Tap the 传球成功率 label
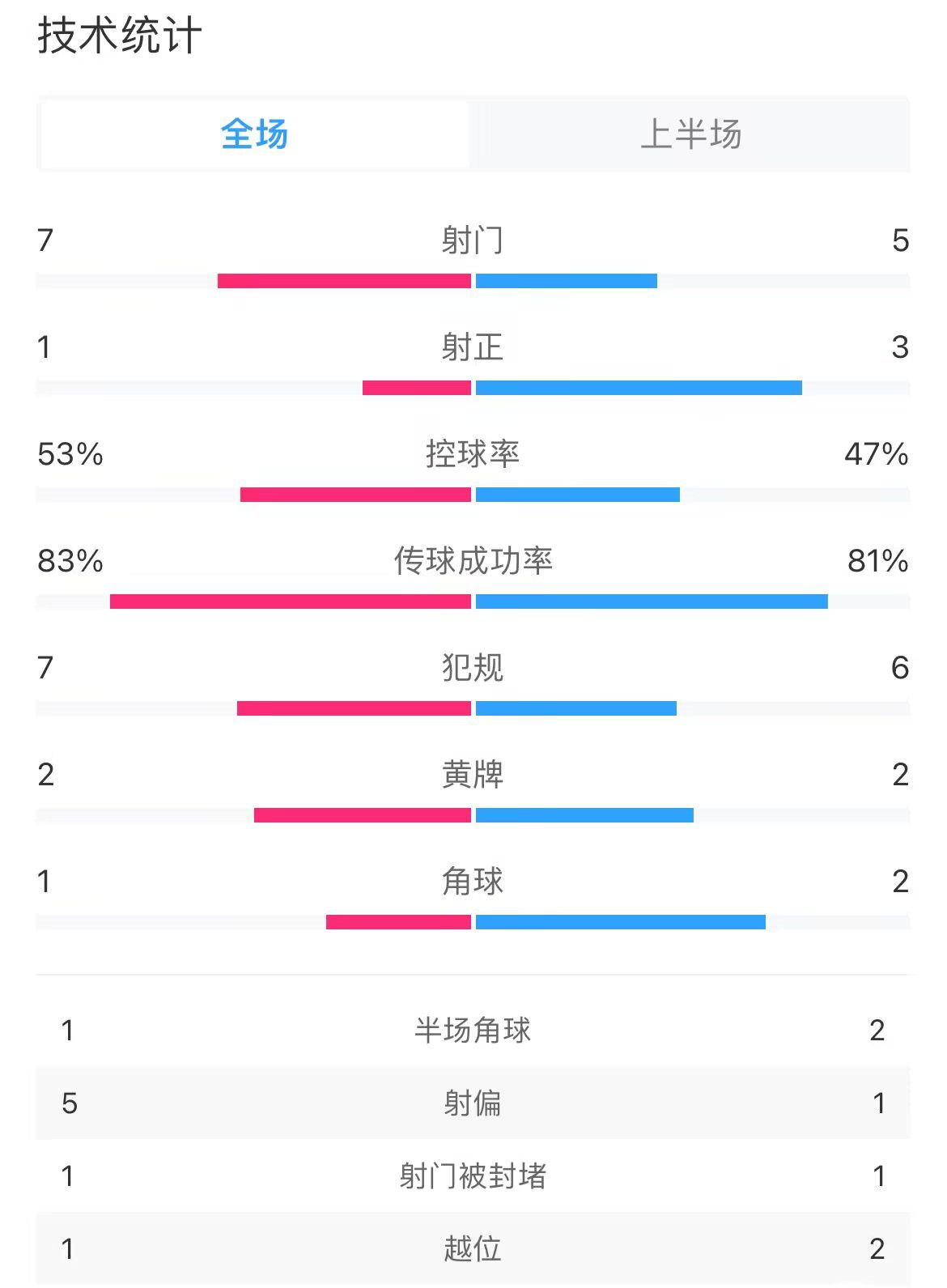This screenshot has height=1288, width=947. coord(473,561)
